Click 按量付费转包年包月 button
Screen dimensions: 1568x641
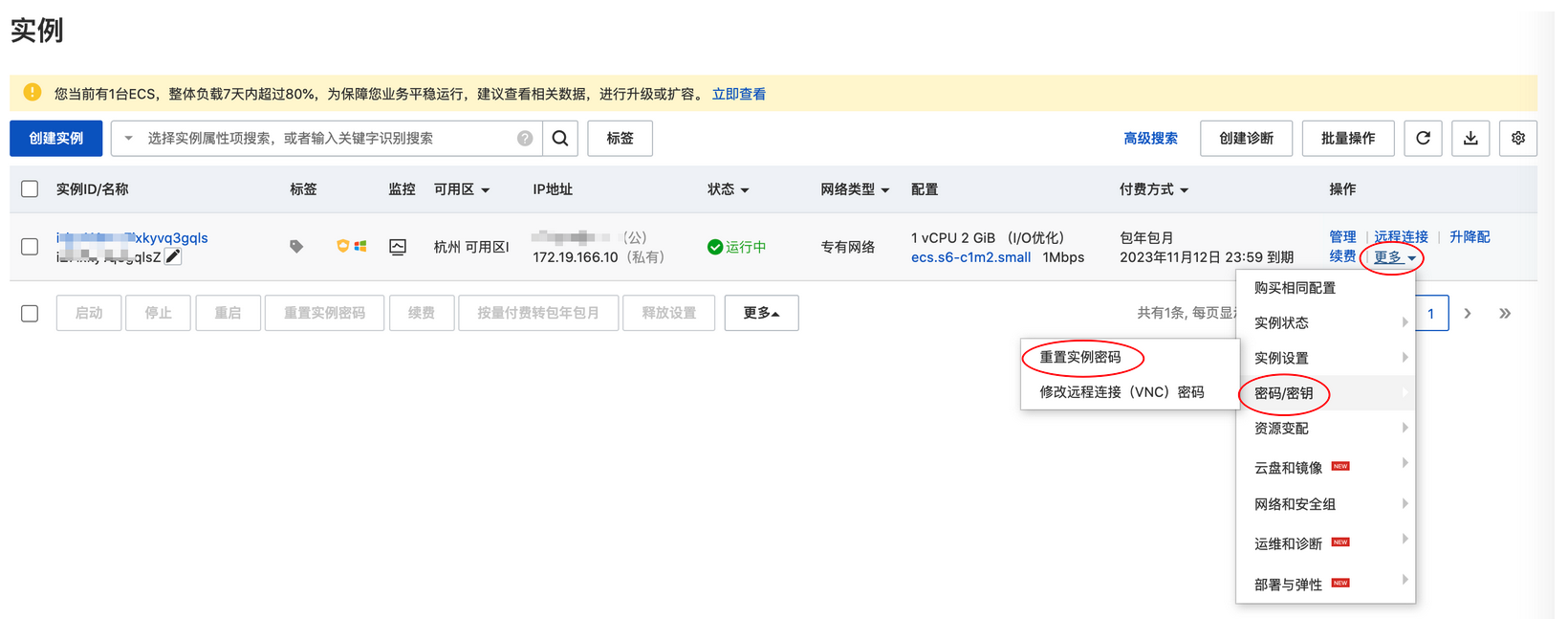point(538,313)
